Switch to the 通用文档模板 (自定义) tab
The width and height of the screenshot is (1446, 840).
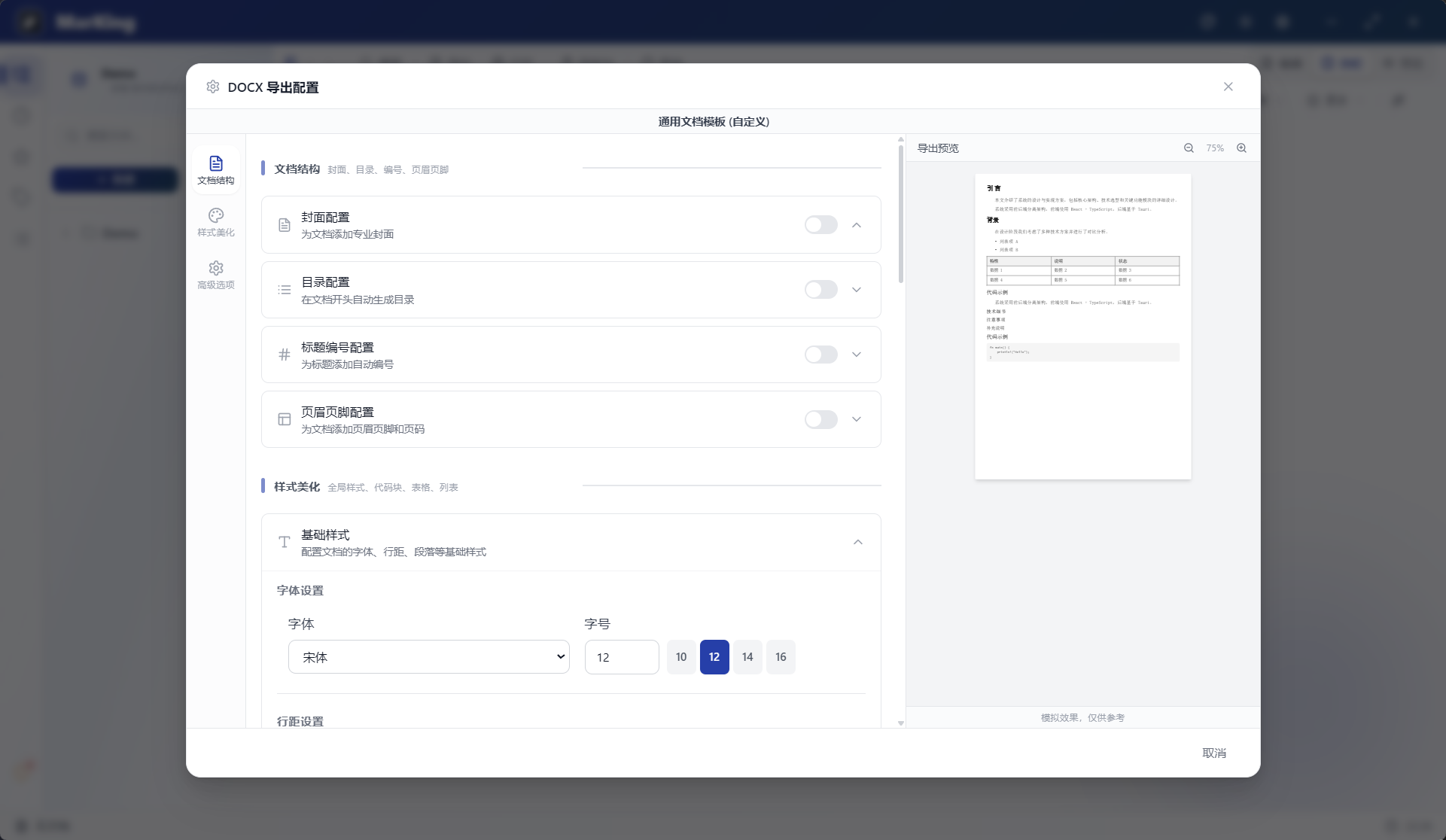tap(712, 121)
